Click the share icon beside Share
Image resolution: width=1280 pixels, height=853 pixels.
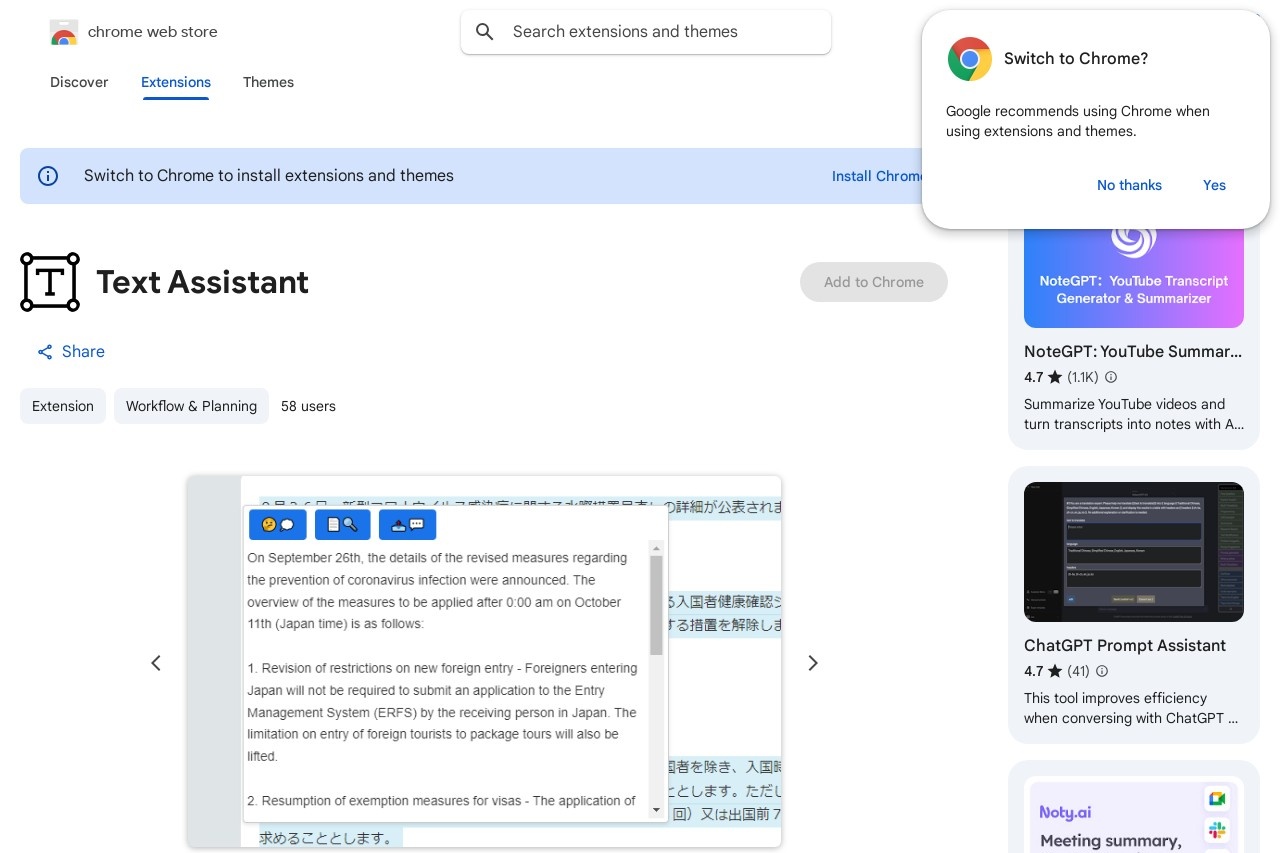point(45,352)
